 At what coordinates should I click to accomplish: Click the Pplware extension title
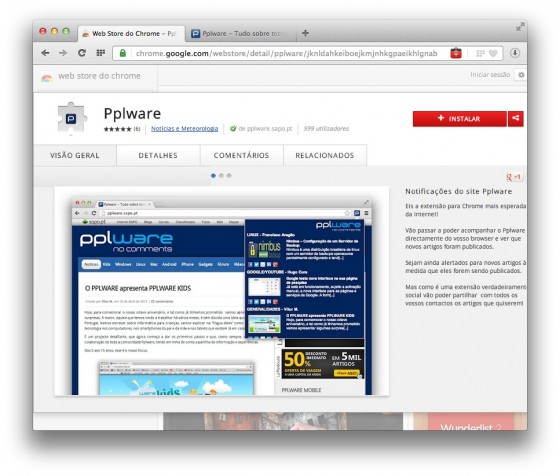pos(132,114)
